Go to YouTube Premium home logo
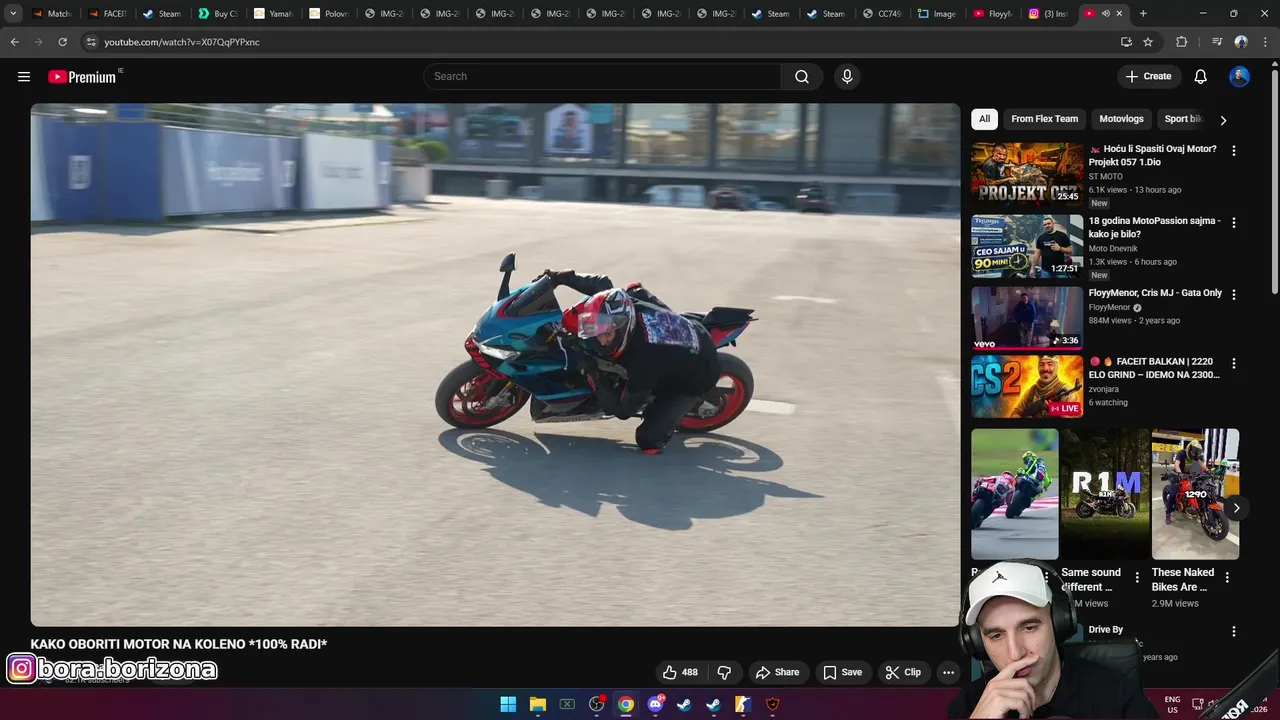The image size is (1280, 720). point(83,77)
